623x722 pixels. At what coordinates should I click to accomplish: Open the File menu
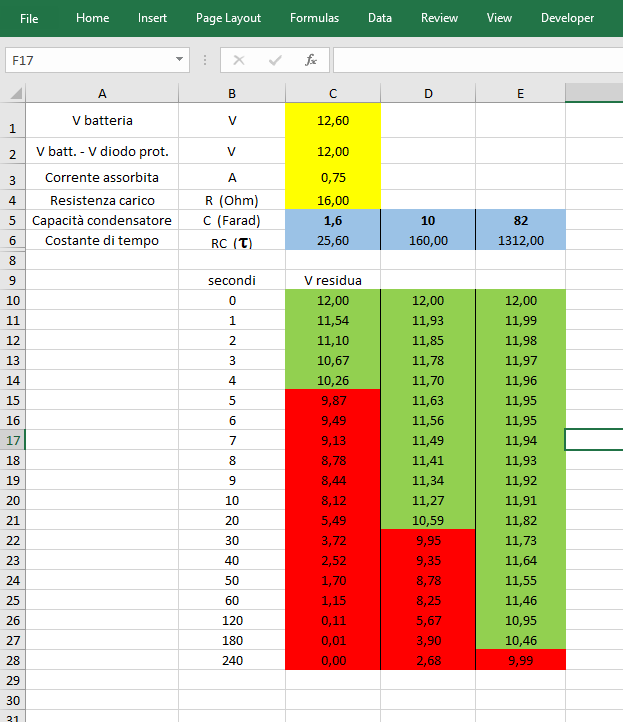[x=29, y=18]
